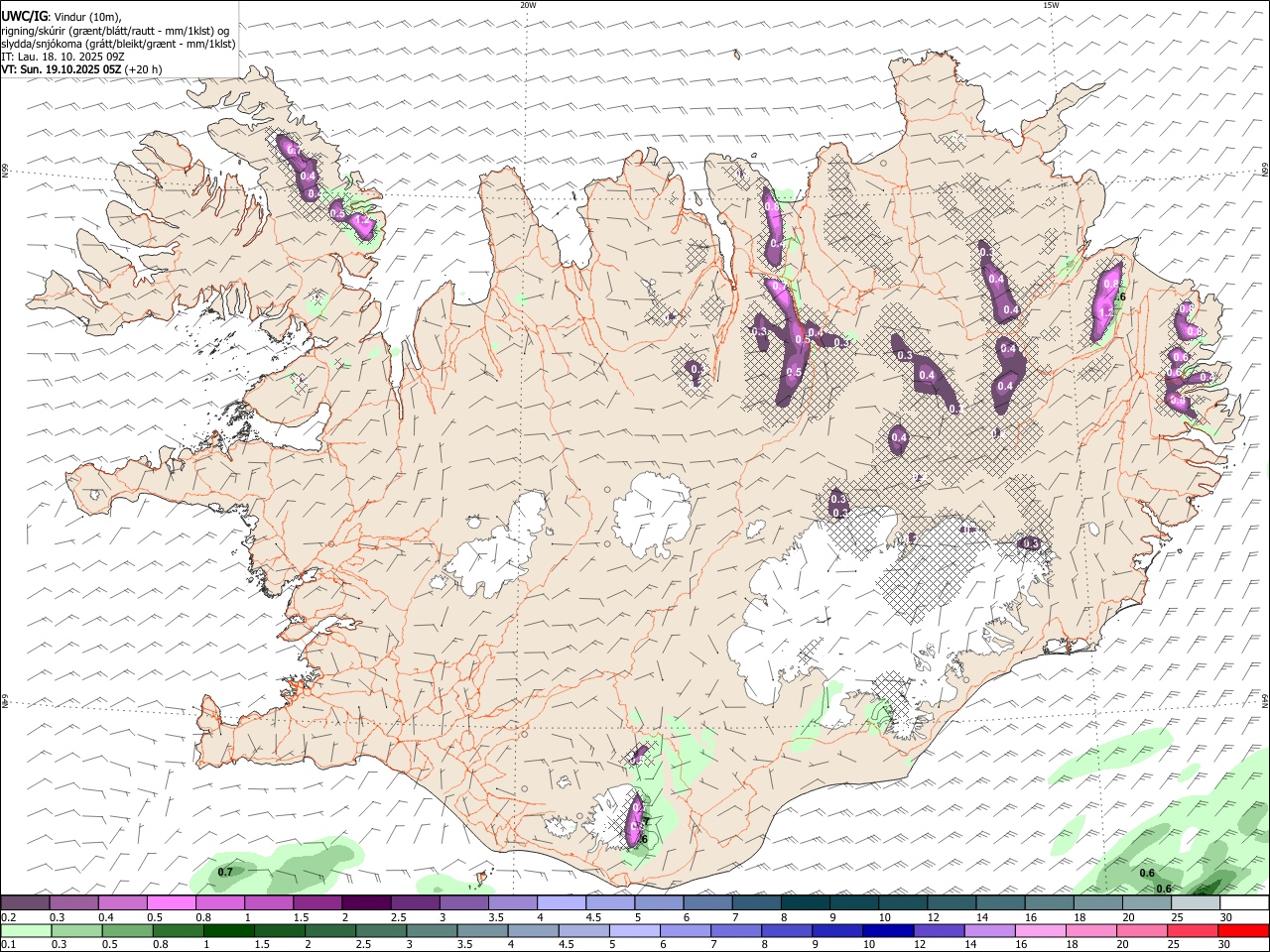1270x952 pixels.
Task: Click the light purple rain swatch starting at 14
Action: click(x=989, y=930)
